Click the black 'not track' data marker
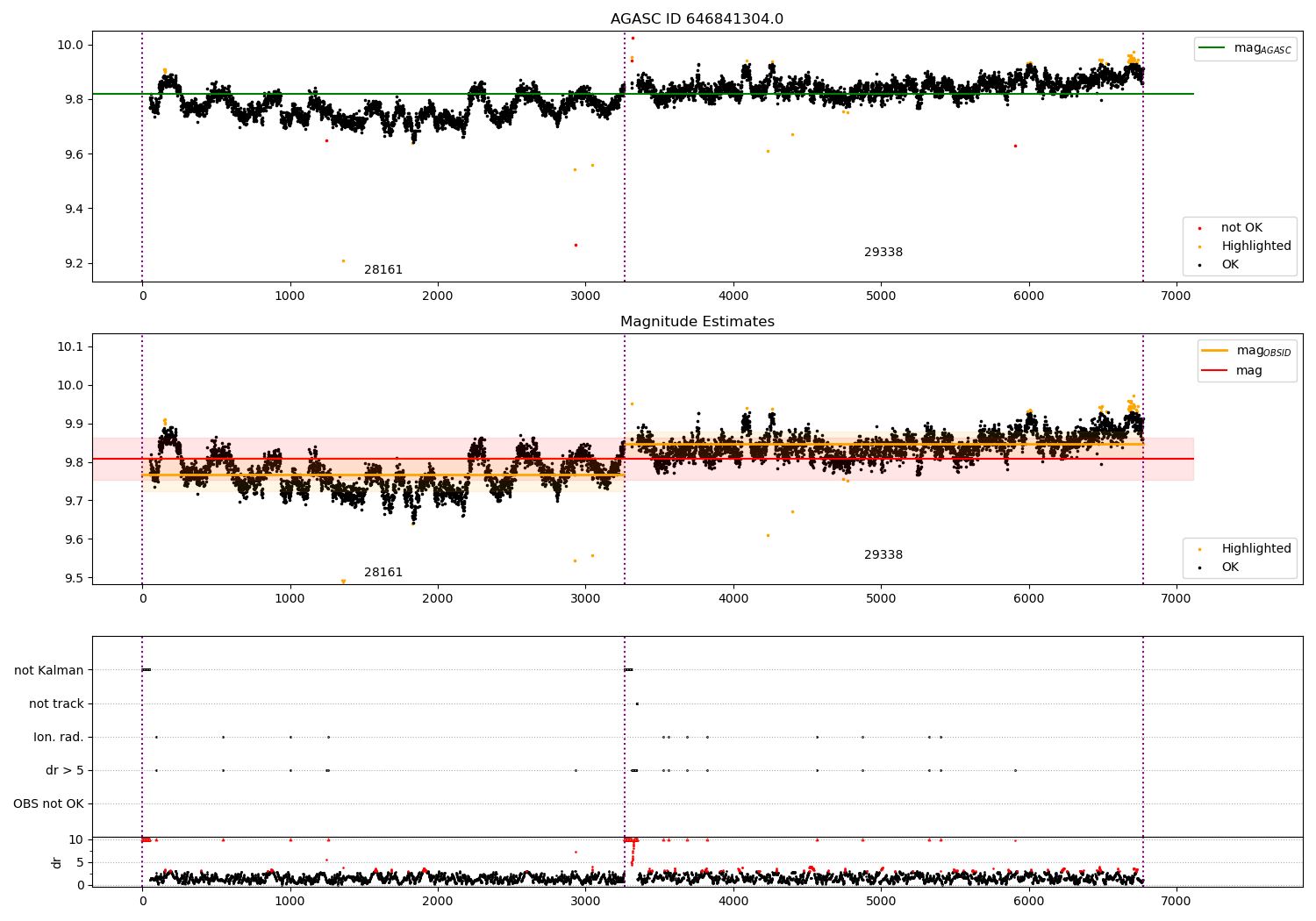Image resolution: width=1316 pixels, height=921 pixels. [637, 703]
